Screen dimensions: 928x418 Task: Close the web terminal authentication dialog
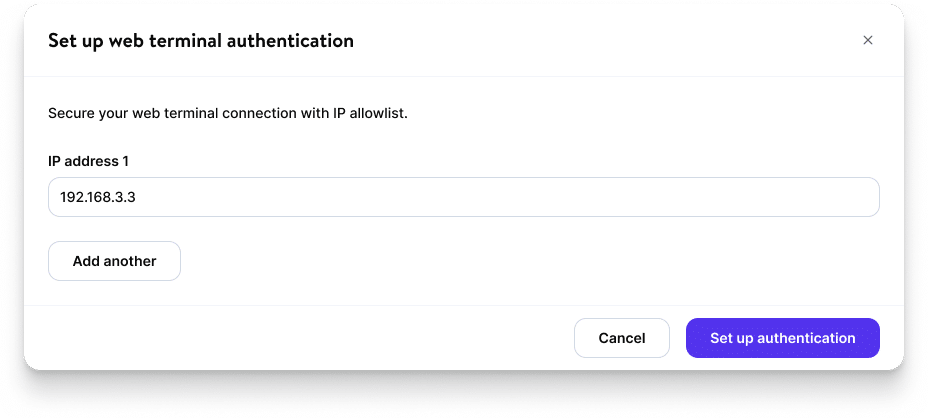click(867, 41)
